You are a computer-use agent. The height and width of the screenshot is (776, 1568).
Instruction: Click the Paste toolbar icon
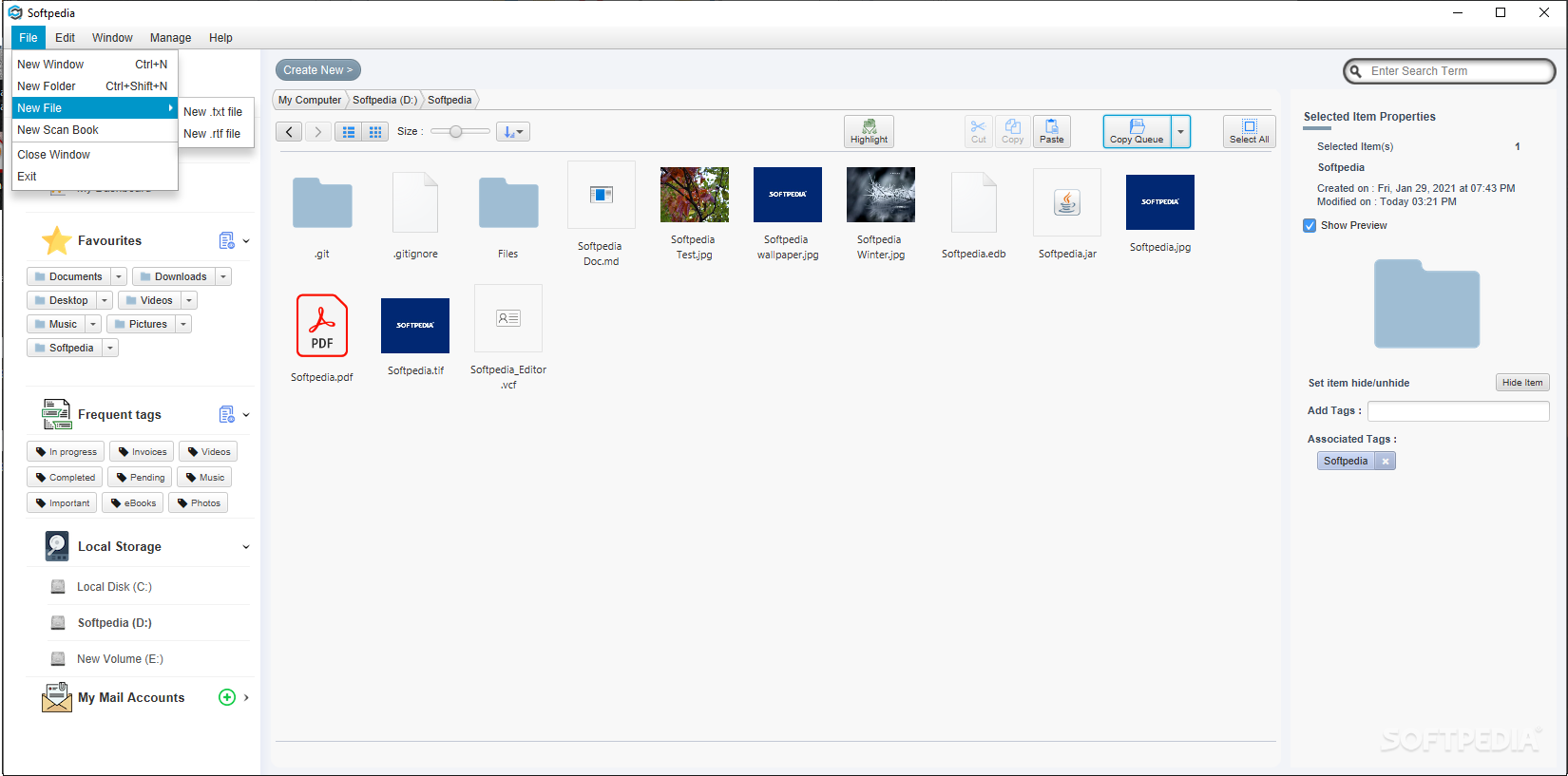[x=1051, y=131]
